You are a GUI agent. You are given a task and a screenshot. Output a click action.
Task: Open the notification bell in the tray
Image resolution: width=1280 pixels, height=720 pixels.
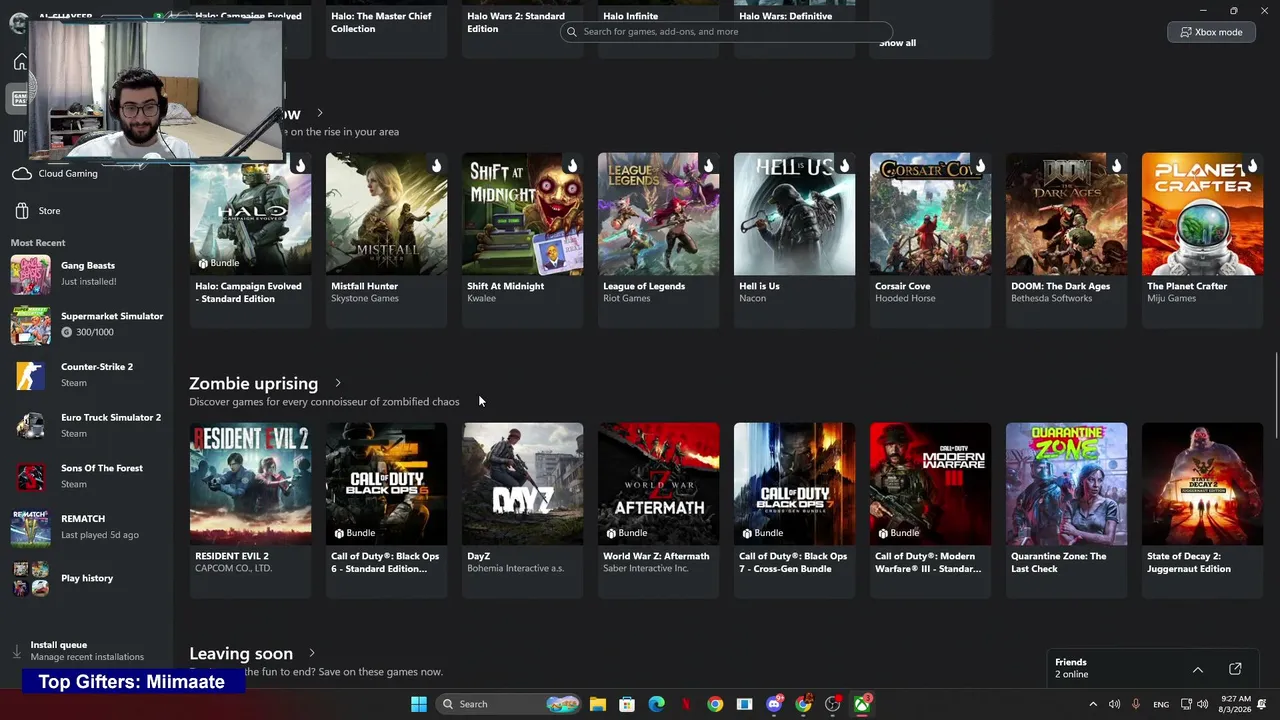coord(1263,704)
